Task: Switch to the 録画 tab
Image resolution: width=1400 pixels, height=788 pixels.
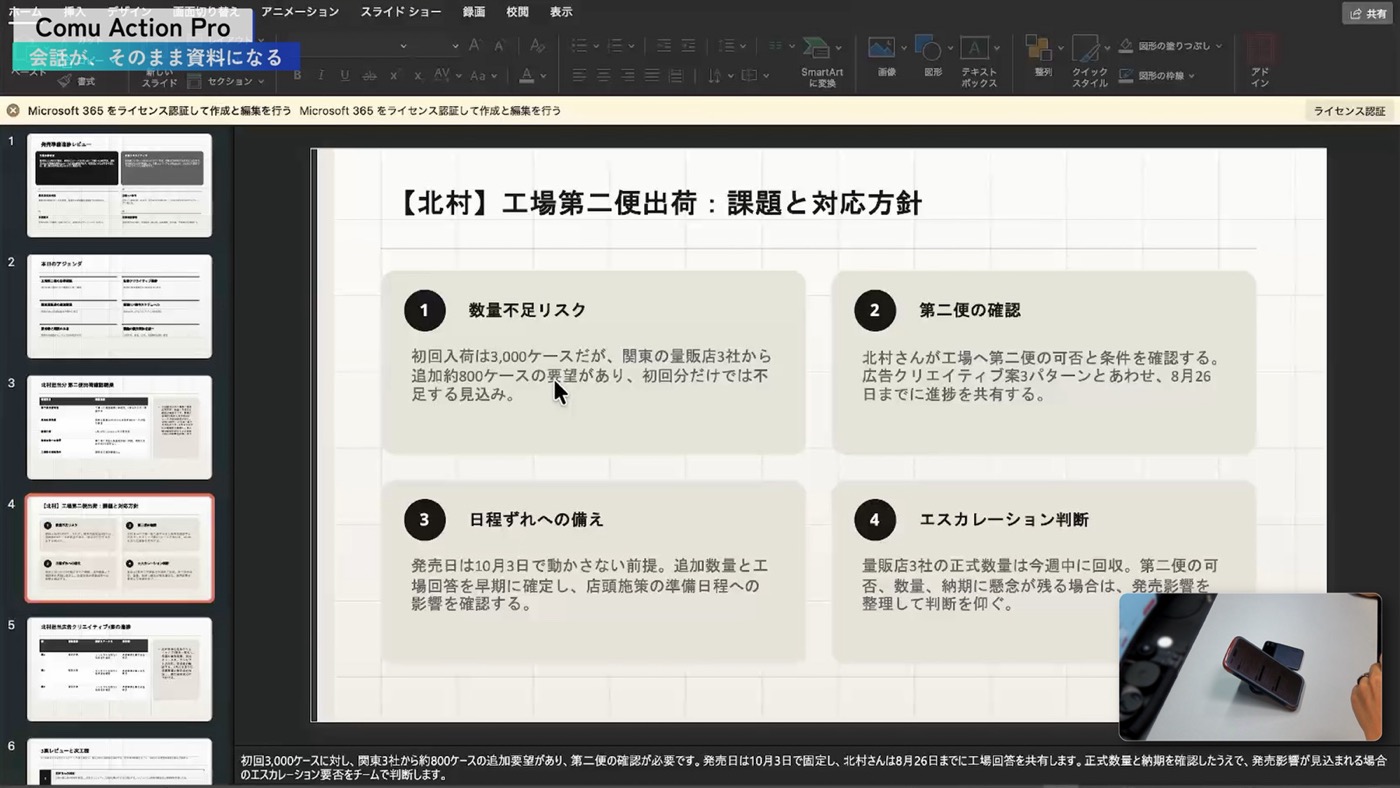Action: coord(474,12)
